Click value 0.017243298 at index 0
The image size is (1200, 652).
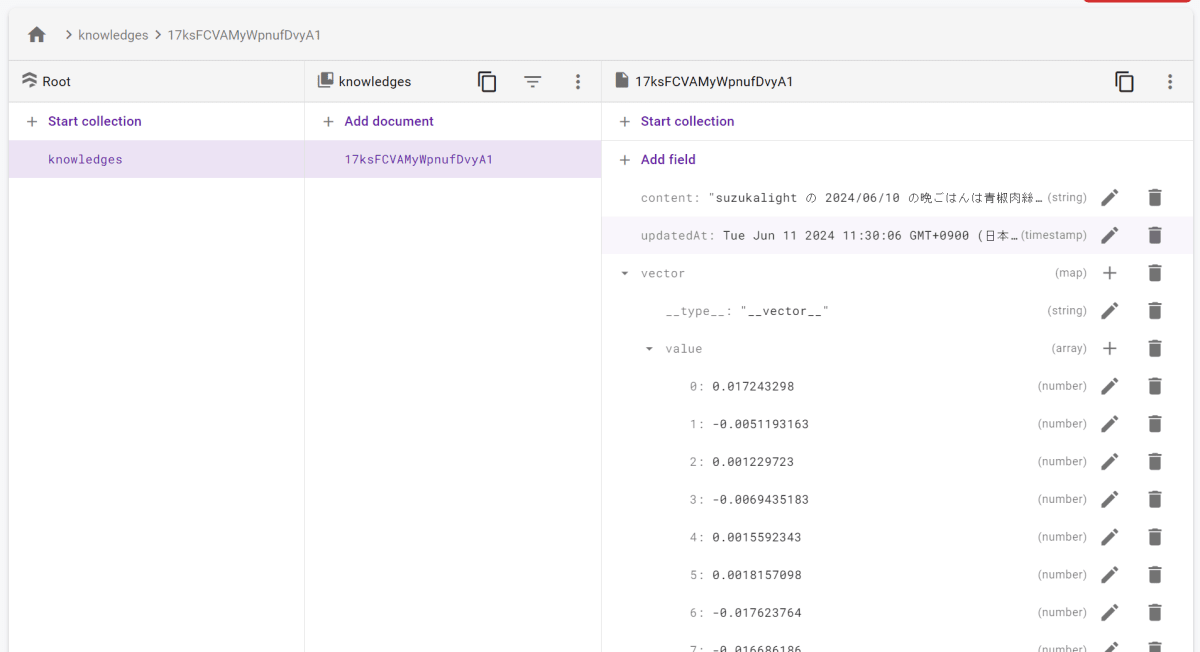coord(753,386)
